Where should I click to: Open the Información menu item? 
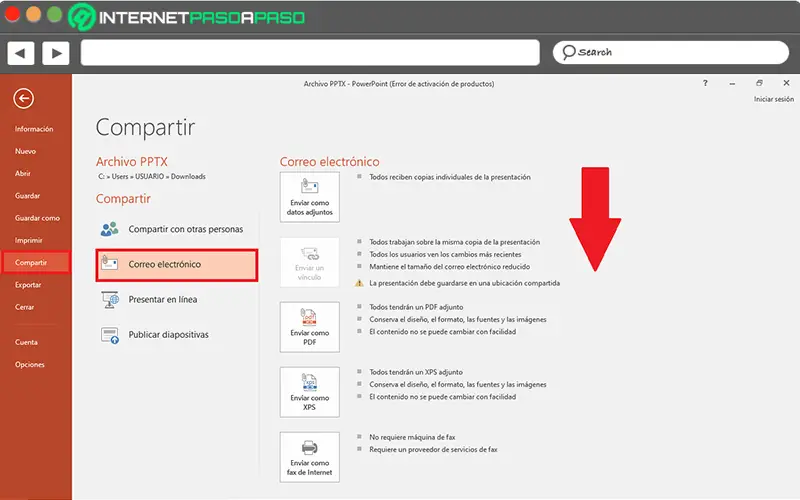(x=34, y=129)
